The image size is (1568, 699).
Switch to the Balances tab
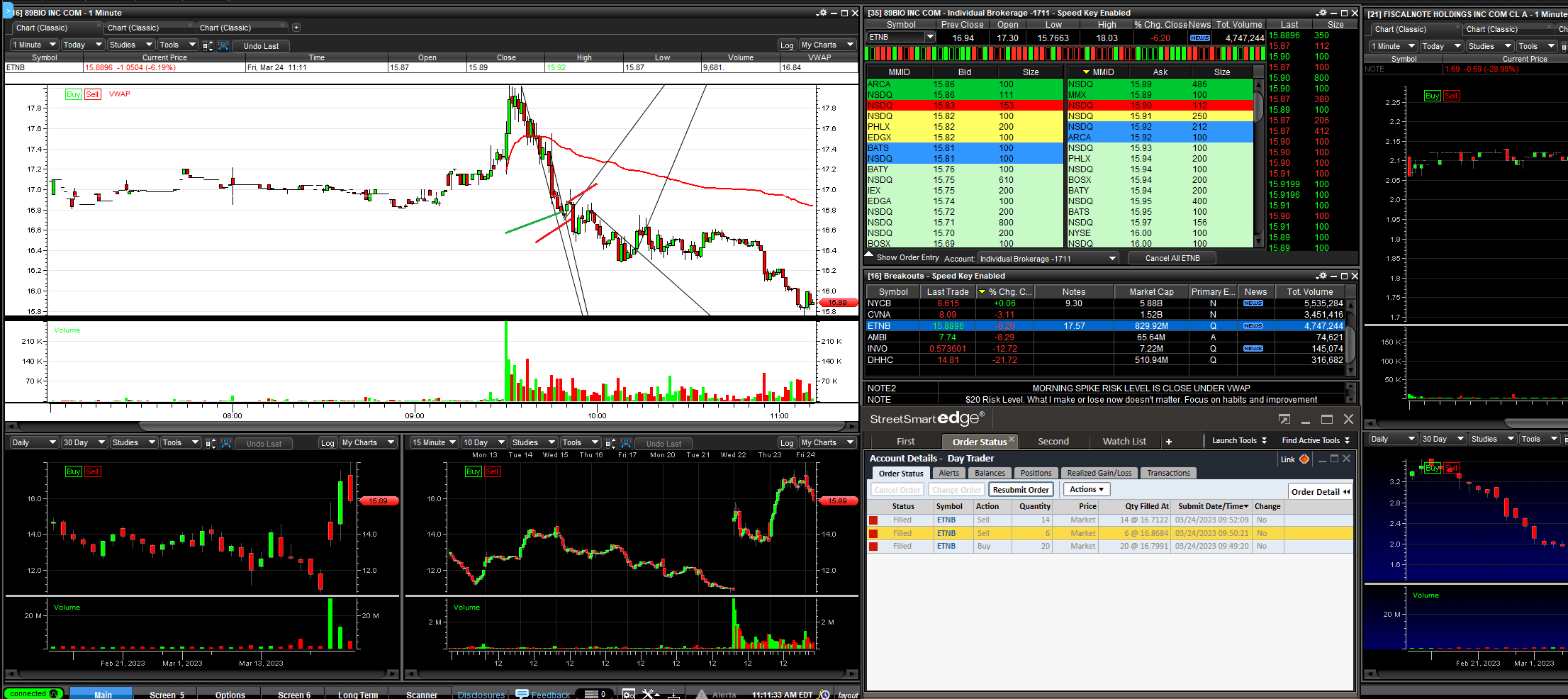coord(990,474)
